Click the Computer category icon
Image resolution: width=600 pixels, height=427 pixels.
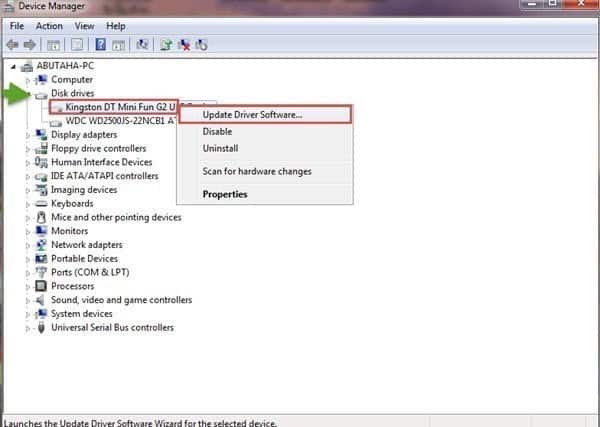[41, 80]
